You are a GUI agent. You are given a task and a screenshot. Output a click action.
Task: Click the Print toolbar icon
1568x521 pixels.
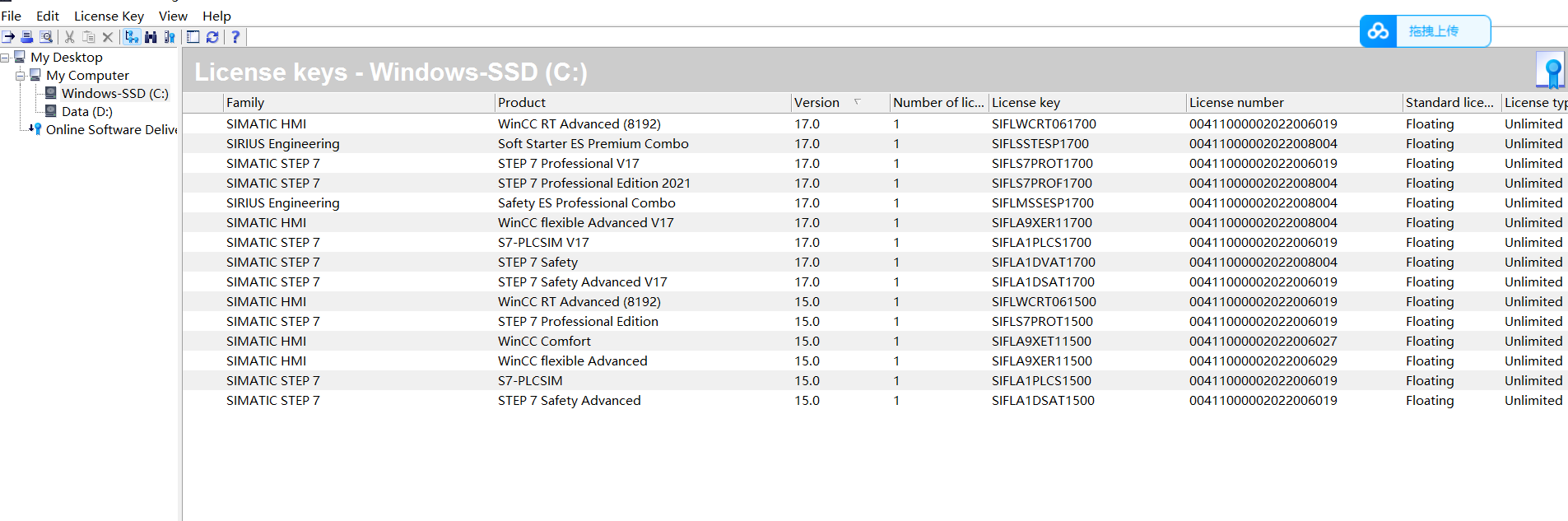27,37
